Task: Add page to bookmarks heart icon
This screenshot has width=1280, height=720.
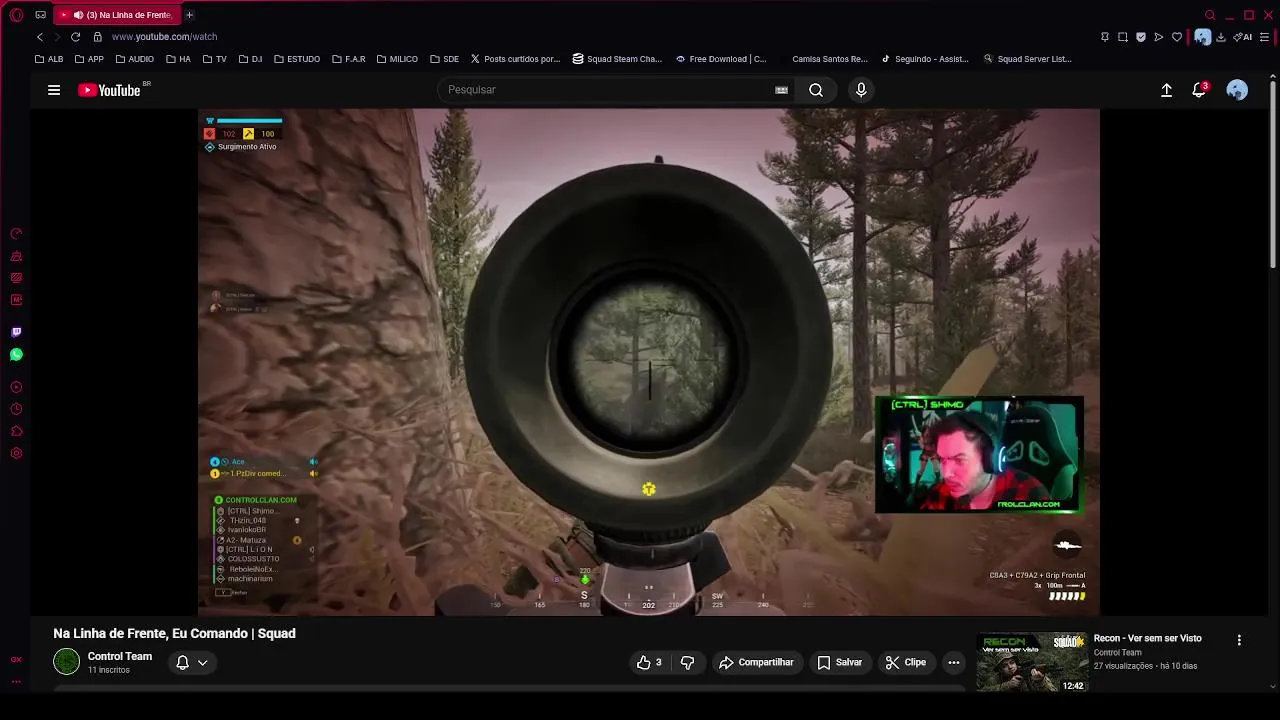Action: [1177, 37]
